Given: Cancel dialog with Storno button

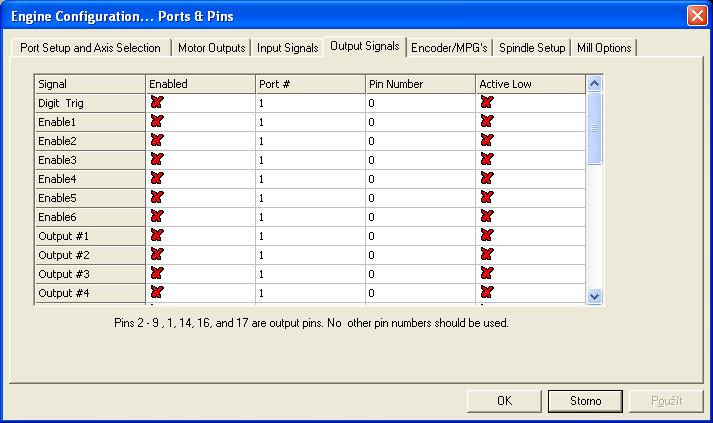Looking at the screenshot, I should click(x=585, y=400).
